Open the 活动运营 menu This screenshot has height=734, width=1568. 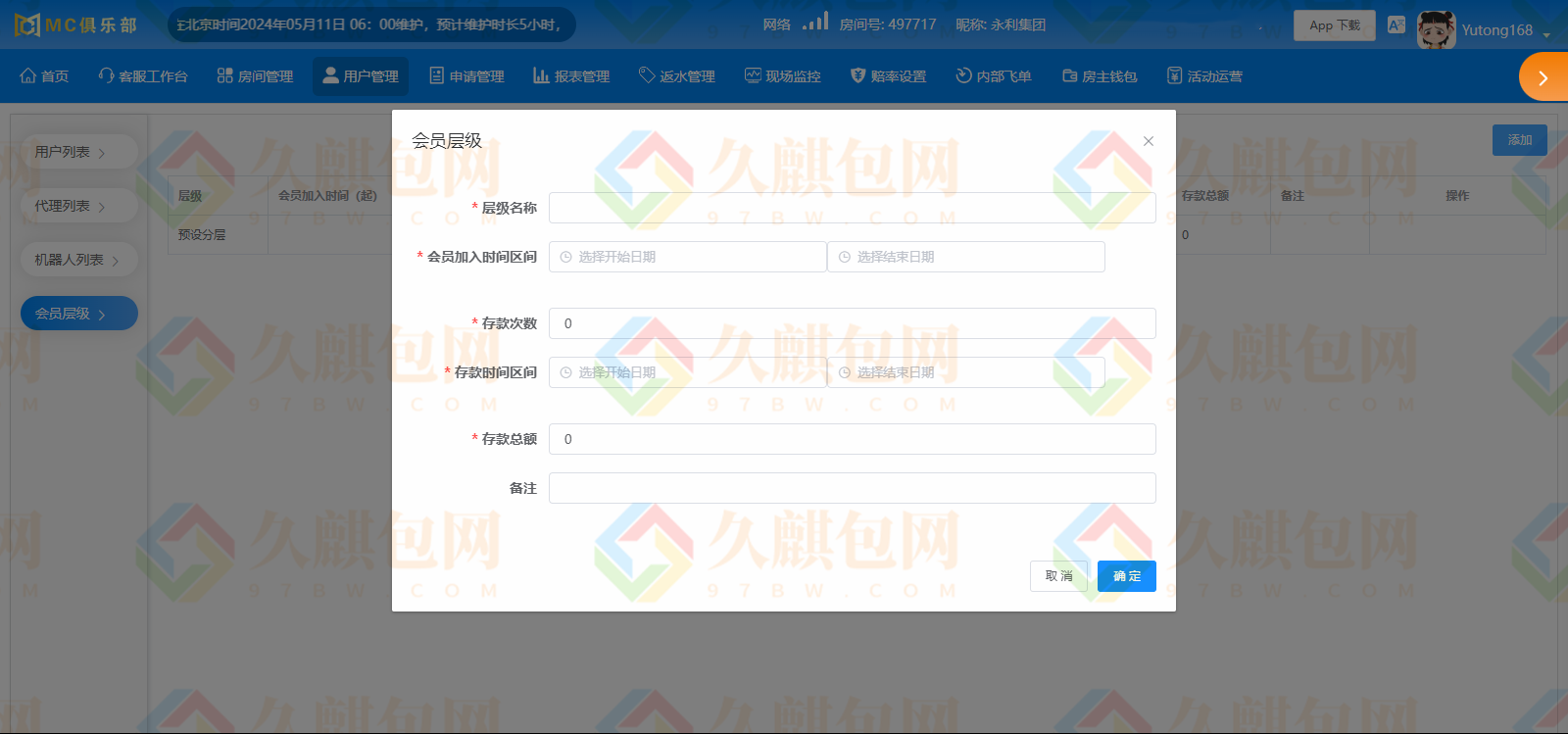click(x=1204, y=76)
